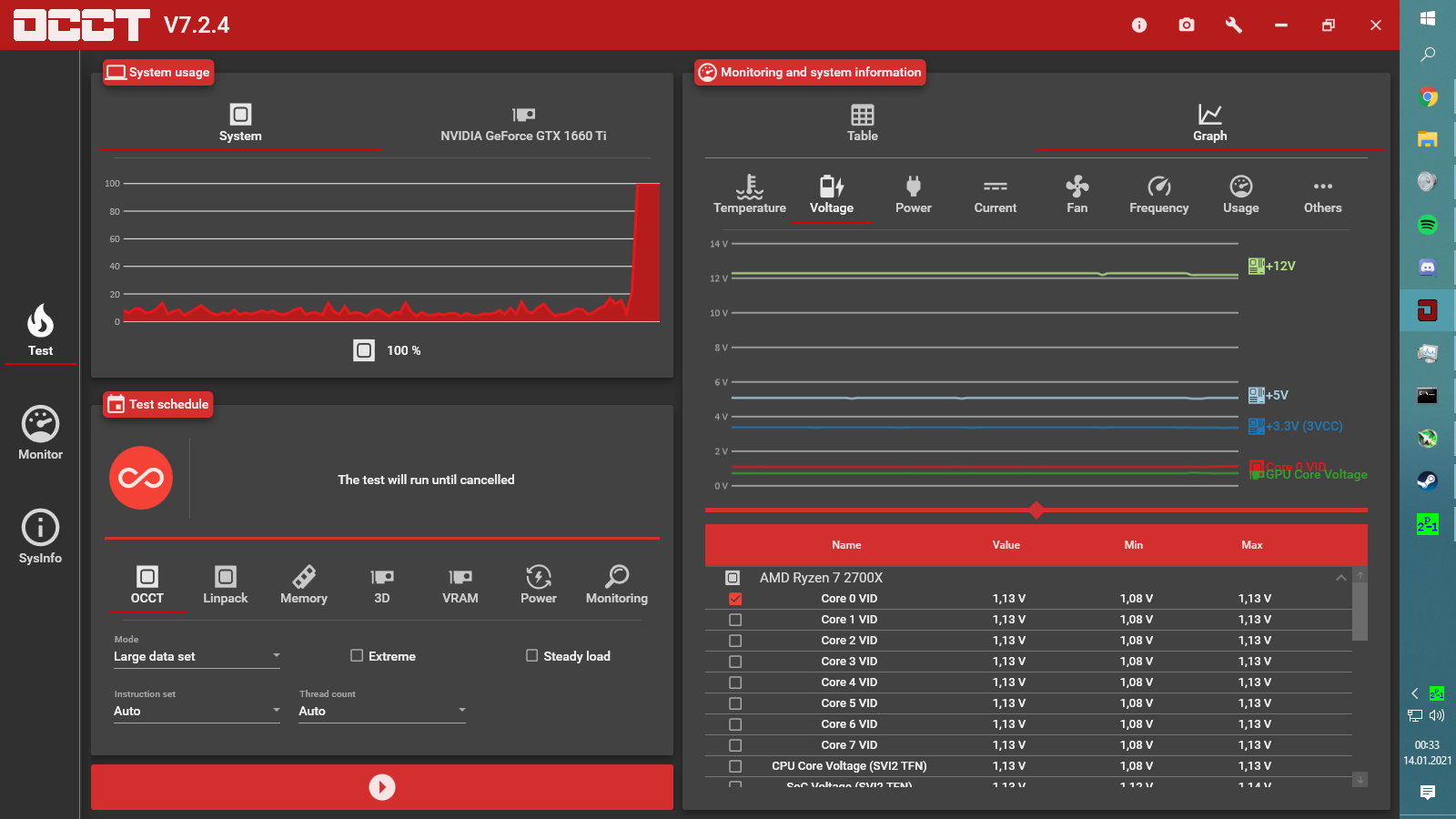Open the Thread count dropdown
1456x819 pixels.
point(382,711)
